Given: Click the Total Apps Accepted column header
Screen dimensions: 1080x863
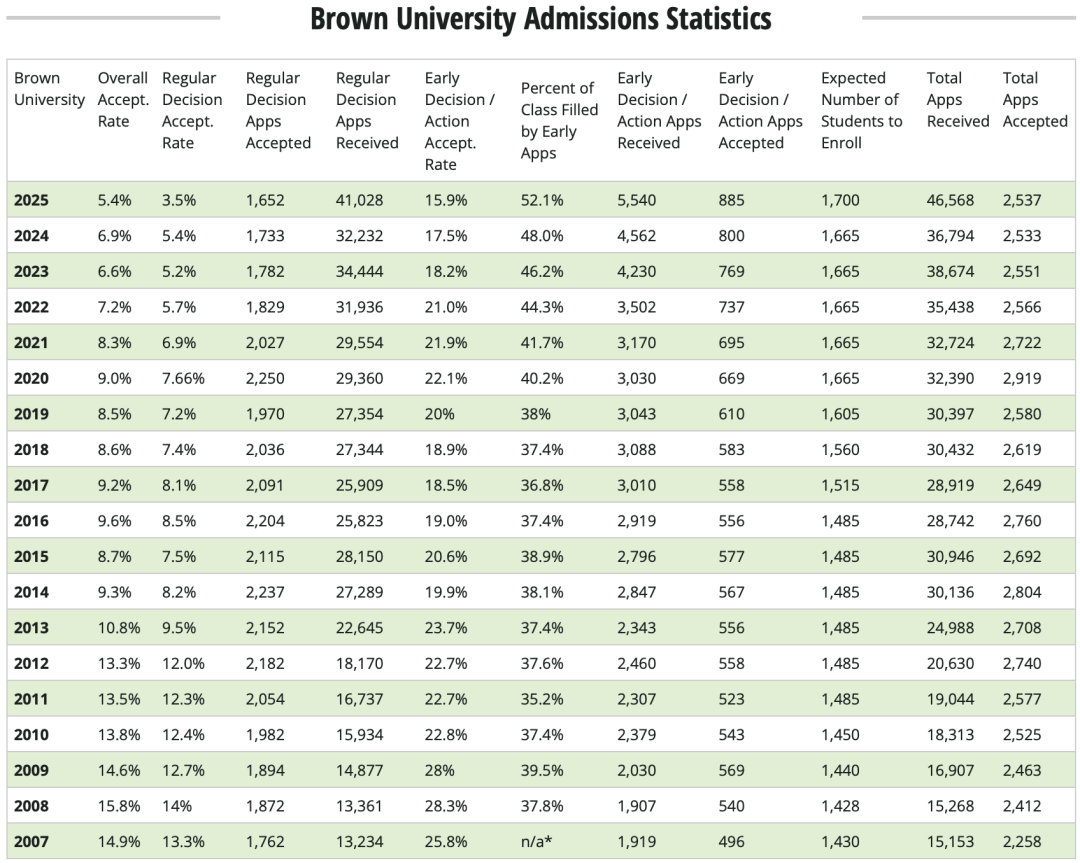Looking at the screenshot, I should point(1035,99).
